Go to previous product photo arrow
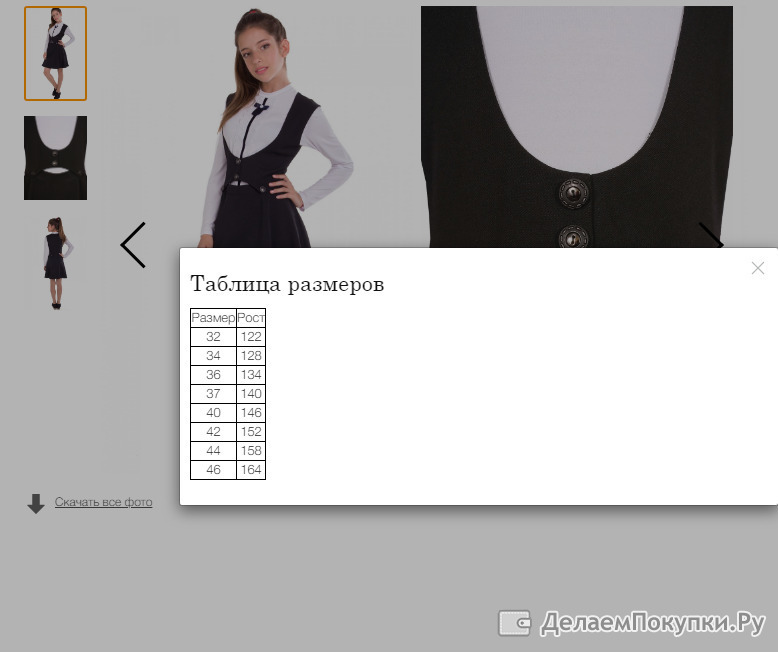The image size is (778, 652). pos(133,245)
